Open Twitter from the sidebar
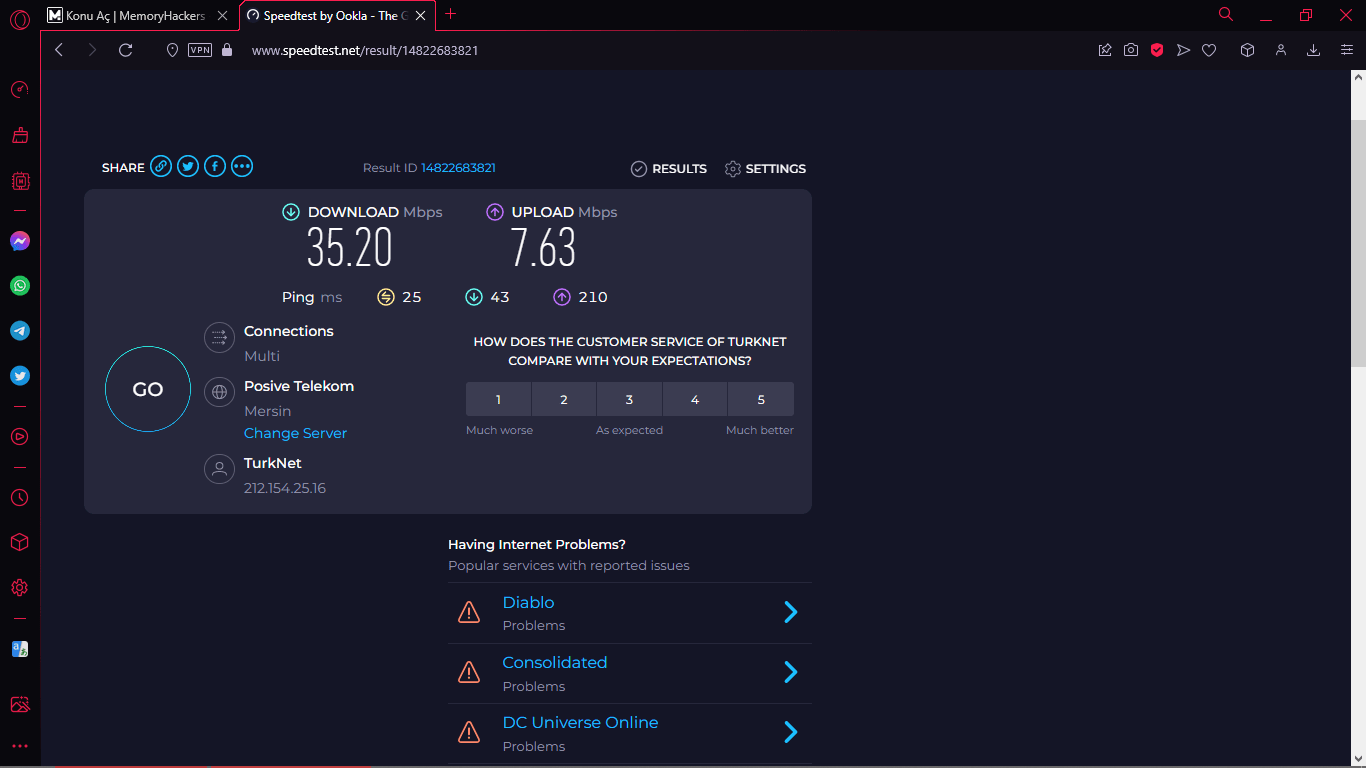This screenshot has height=768, width=1366. pos(20,376)
